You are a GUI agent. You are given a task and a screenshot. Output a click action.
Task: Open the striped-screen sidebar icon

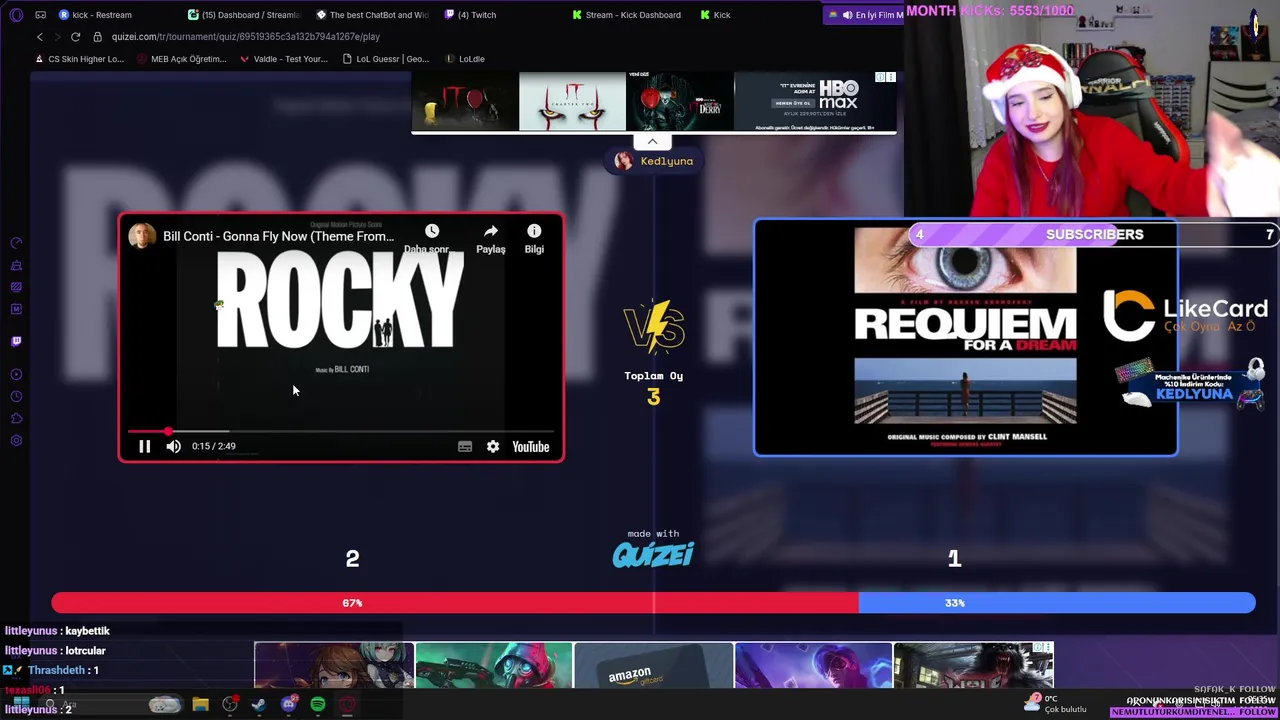(x=16, y=287)
